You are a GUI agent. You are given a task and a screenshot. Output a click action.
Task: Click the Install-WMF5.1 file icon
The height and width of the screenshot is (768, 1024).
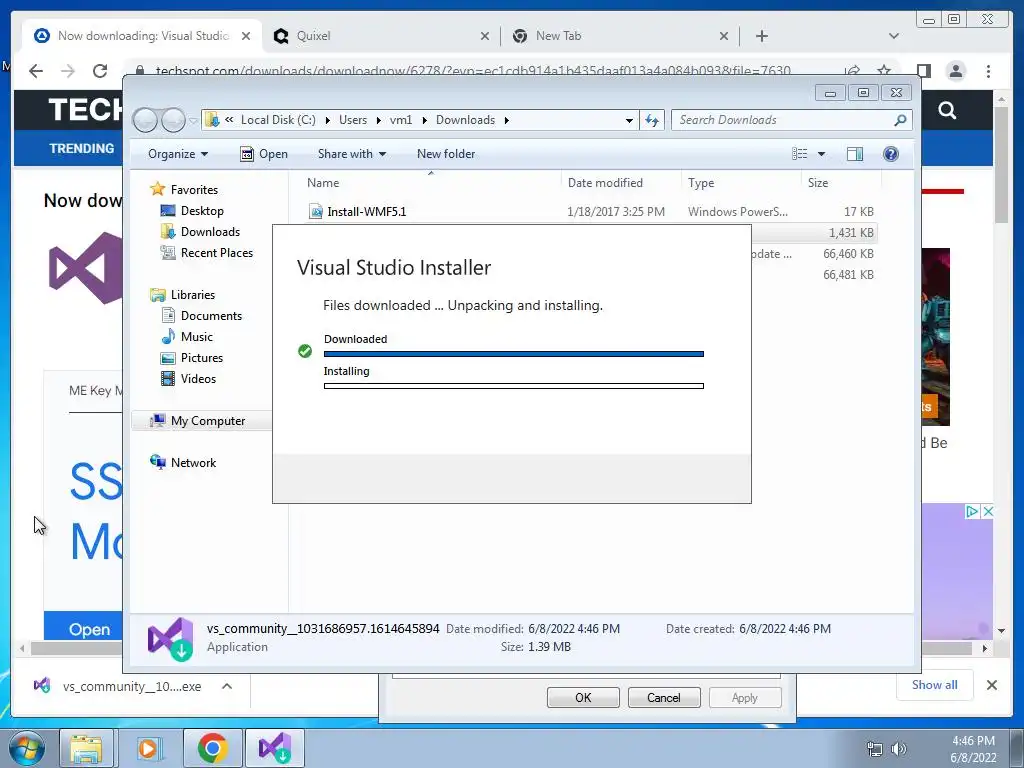(316, 212)
